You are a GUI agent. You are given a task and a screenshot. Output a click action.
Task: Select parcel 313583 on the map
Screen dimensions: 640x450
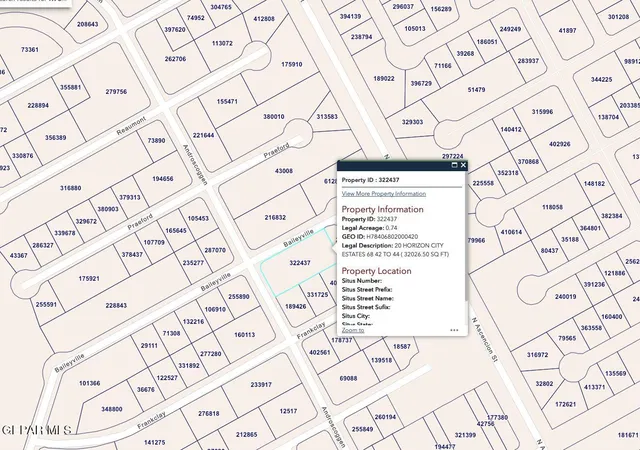[x=327, y=117]
